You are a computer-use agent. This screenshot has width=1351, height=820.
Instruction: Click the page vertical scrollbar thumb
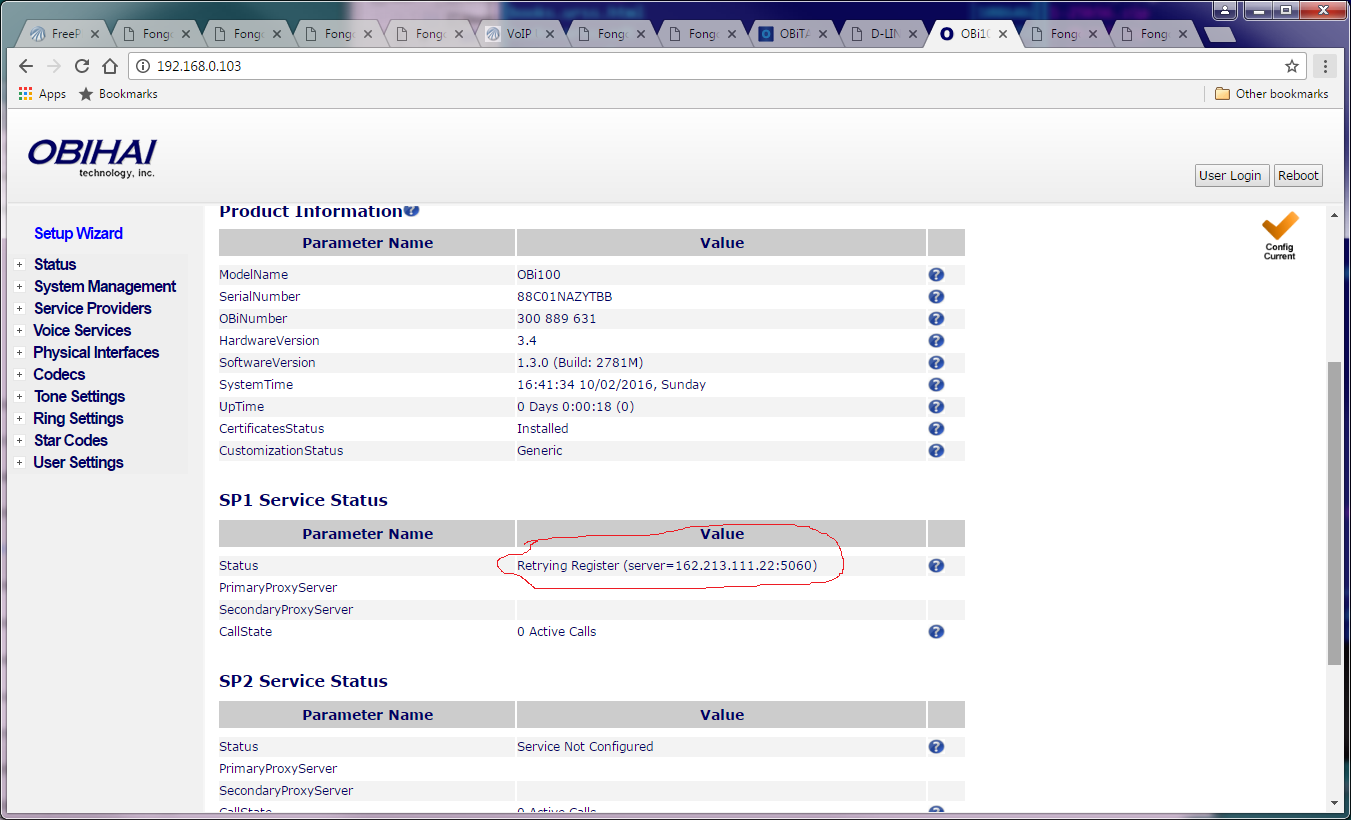pos(1334,513)
